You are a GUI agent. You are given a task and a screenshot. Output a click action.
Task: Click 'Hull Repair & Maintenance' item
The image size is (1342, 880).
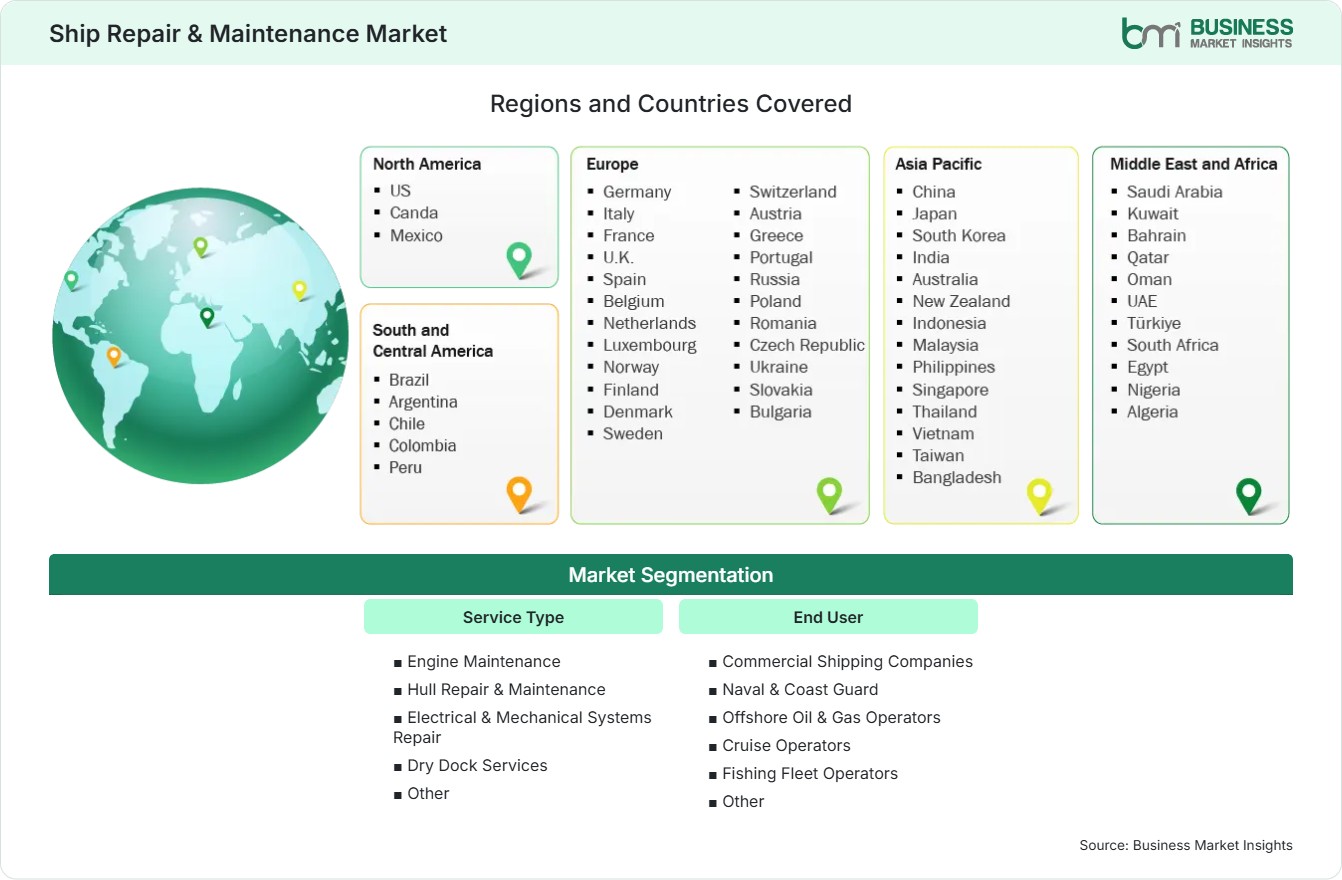[506, 689]
